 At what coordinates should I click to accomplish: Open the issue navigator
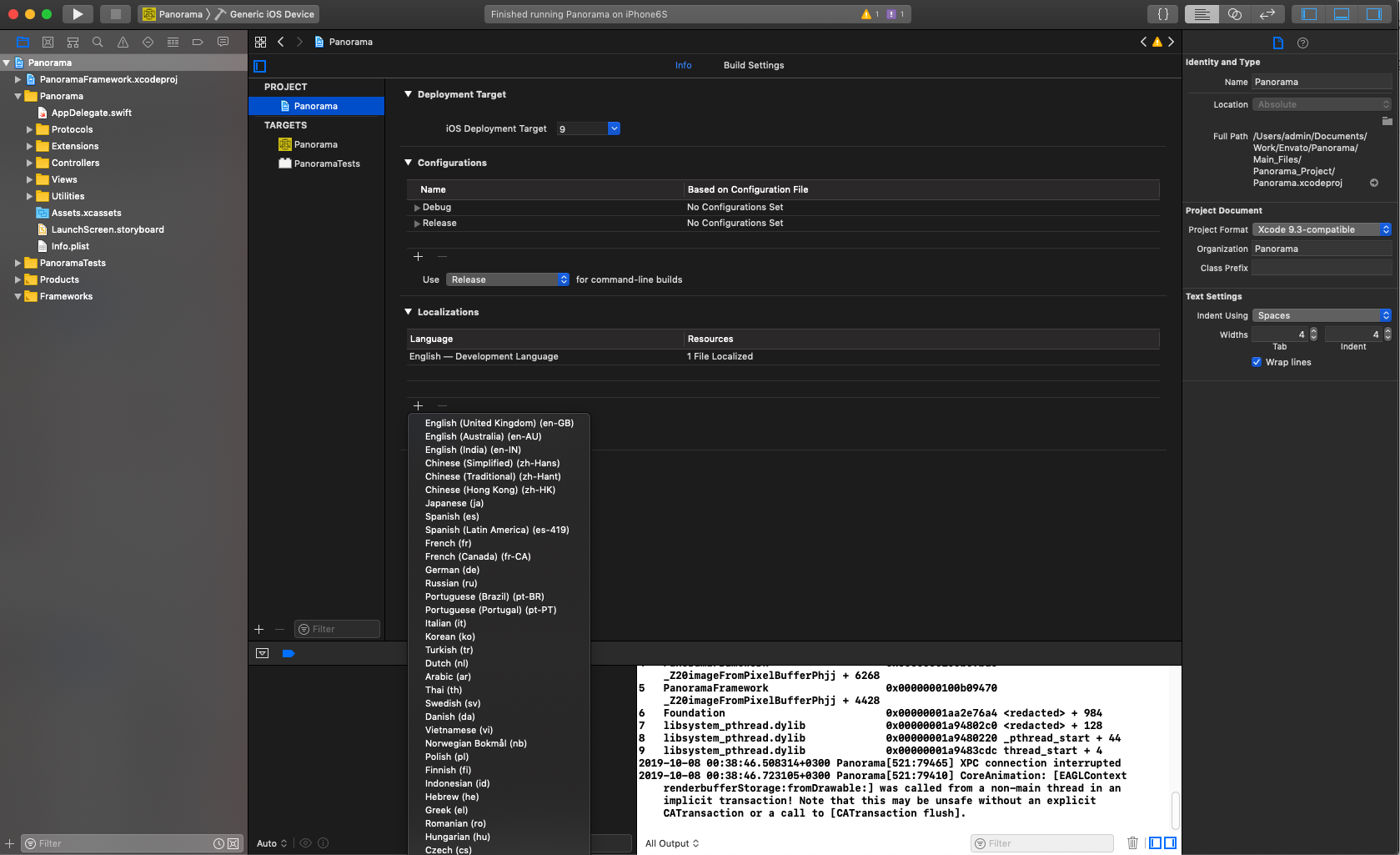(x=123, y=42)
